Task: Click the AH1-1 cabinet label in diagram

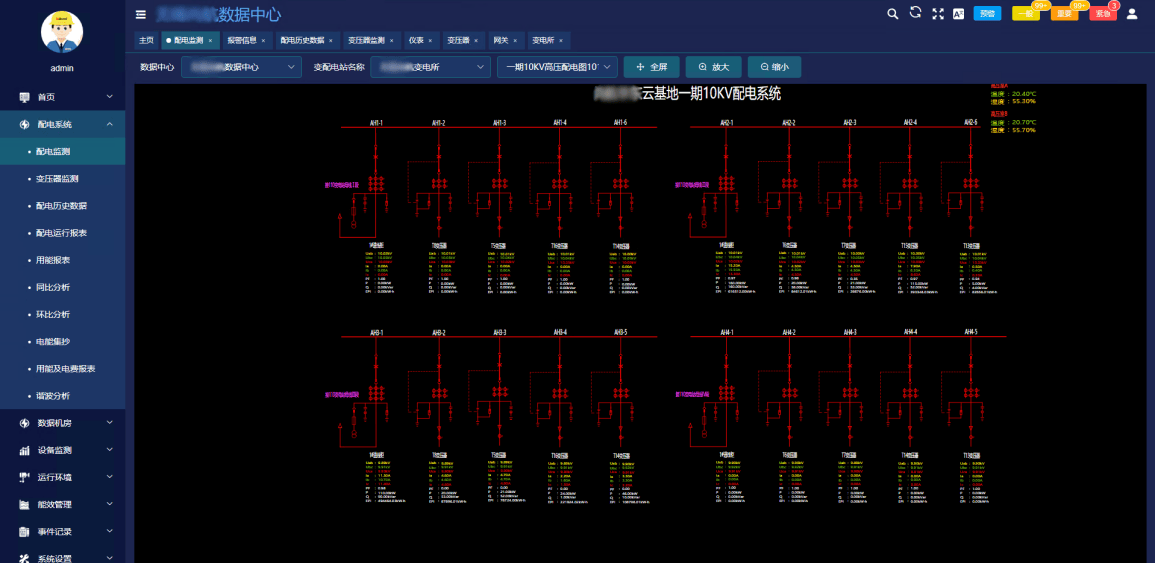Action: [376, 122]
